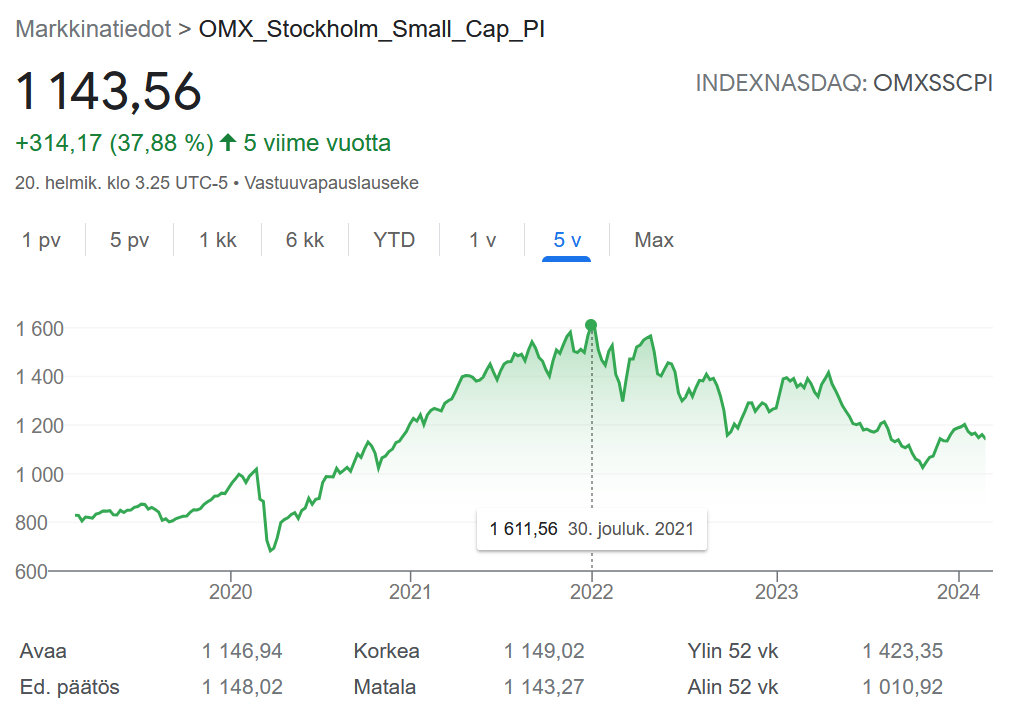Click the green peak marker dot
Screen dimensions: 1036x713
[591, 325]
